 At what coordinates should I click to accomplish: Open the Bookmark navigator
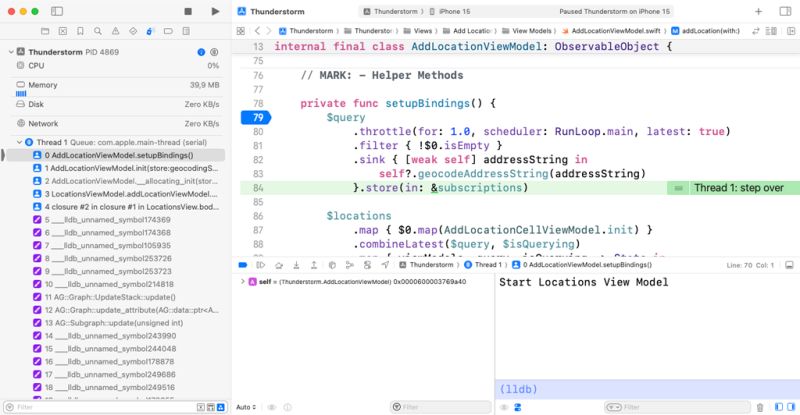click(80, 31)
